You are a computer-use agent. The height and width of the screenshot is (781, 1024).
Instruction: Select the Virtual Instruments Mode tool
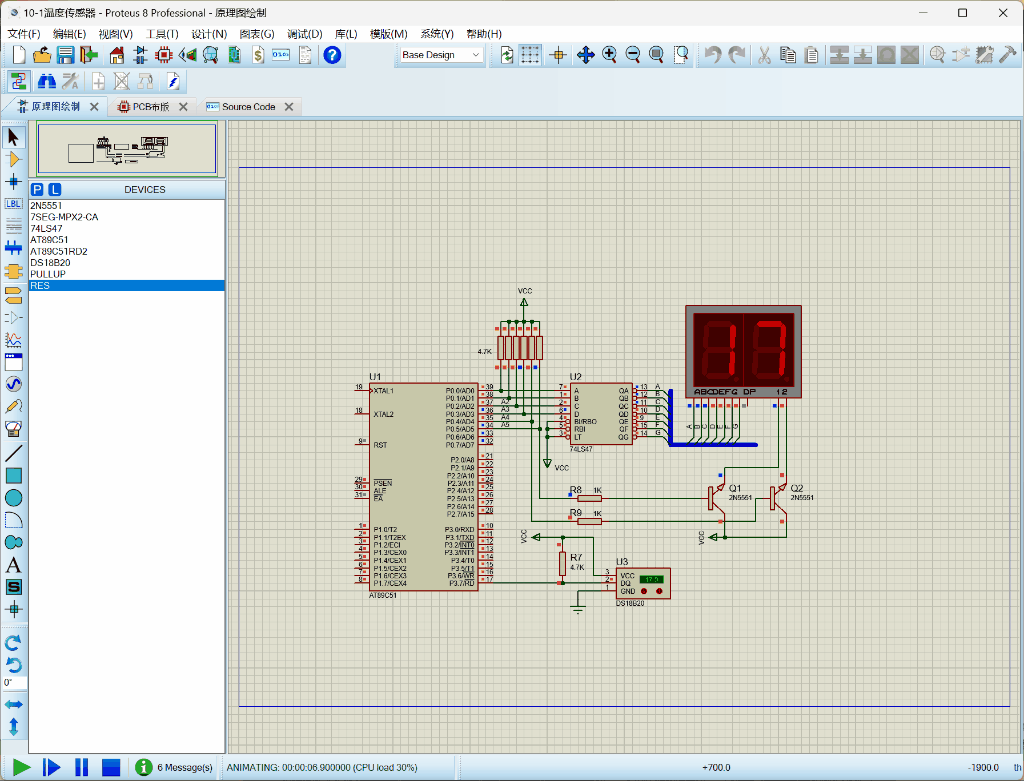click(x=12, y=427)
